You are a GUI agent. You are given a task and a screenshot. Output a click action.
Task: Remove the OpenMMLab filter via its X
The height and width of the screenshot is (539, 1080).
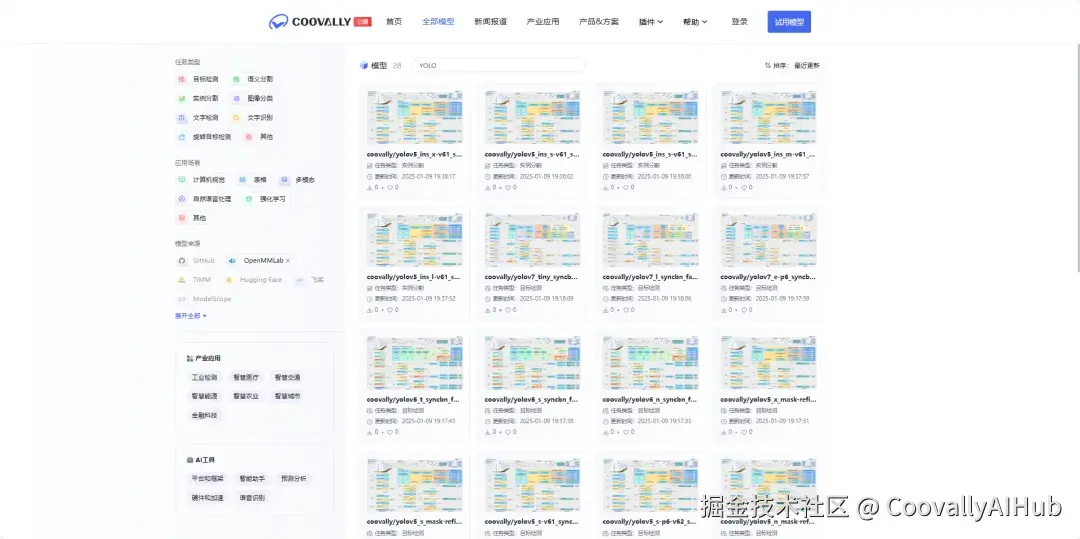tap(288, 261)
